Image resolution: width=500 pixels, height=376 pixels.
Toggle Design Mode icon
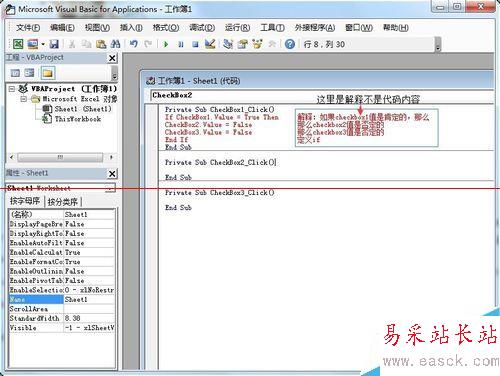[210, 44]
